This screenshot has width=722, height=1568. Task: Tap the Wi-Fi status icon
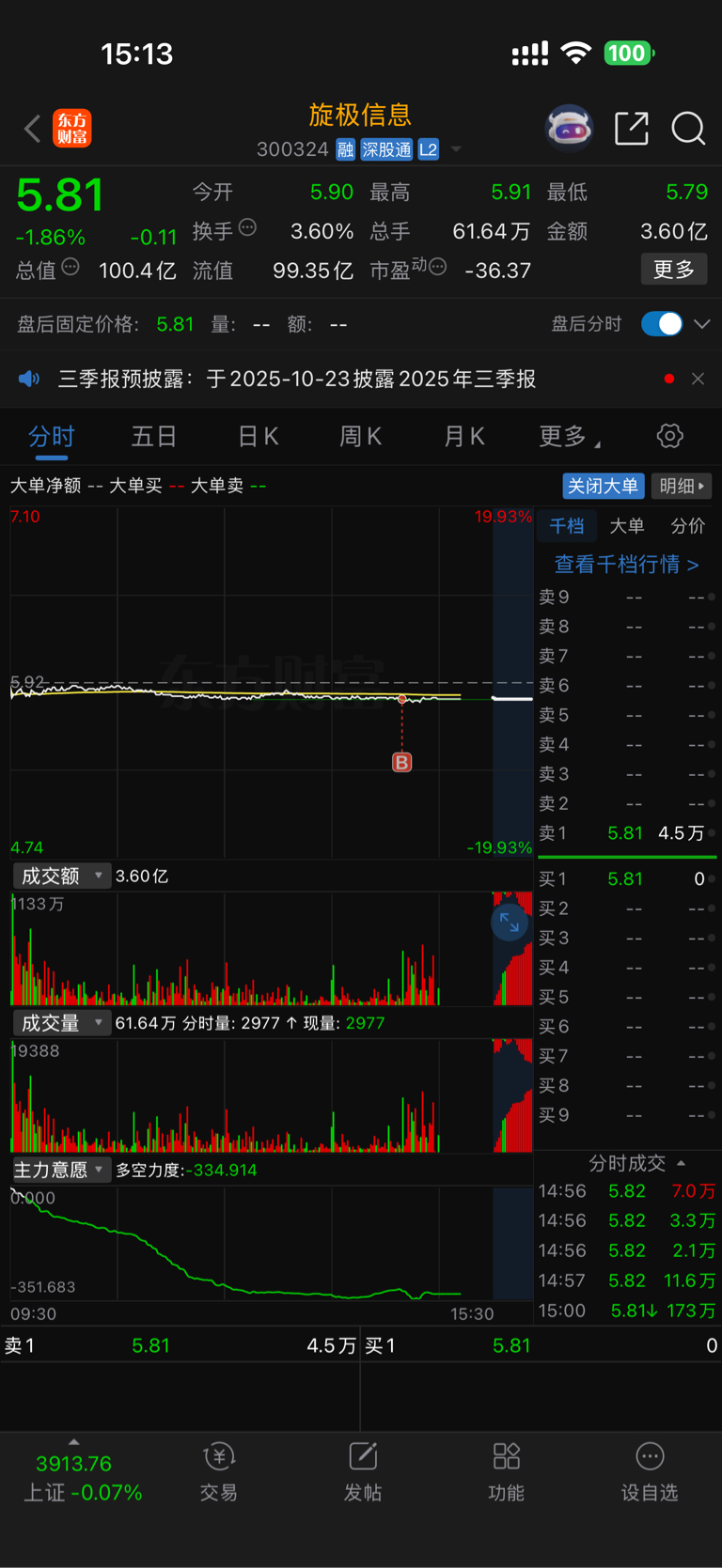[575, 54]
